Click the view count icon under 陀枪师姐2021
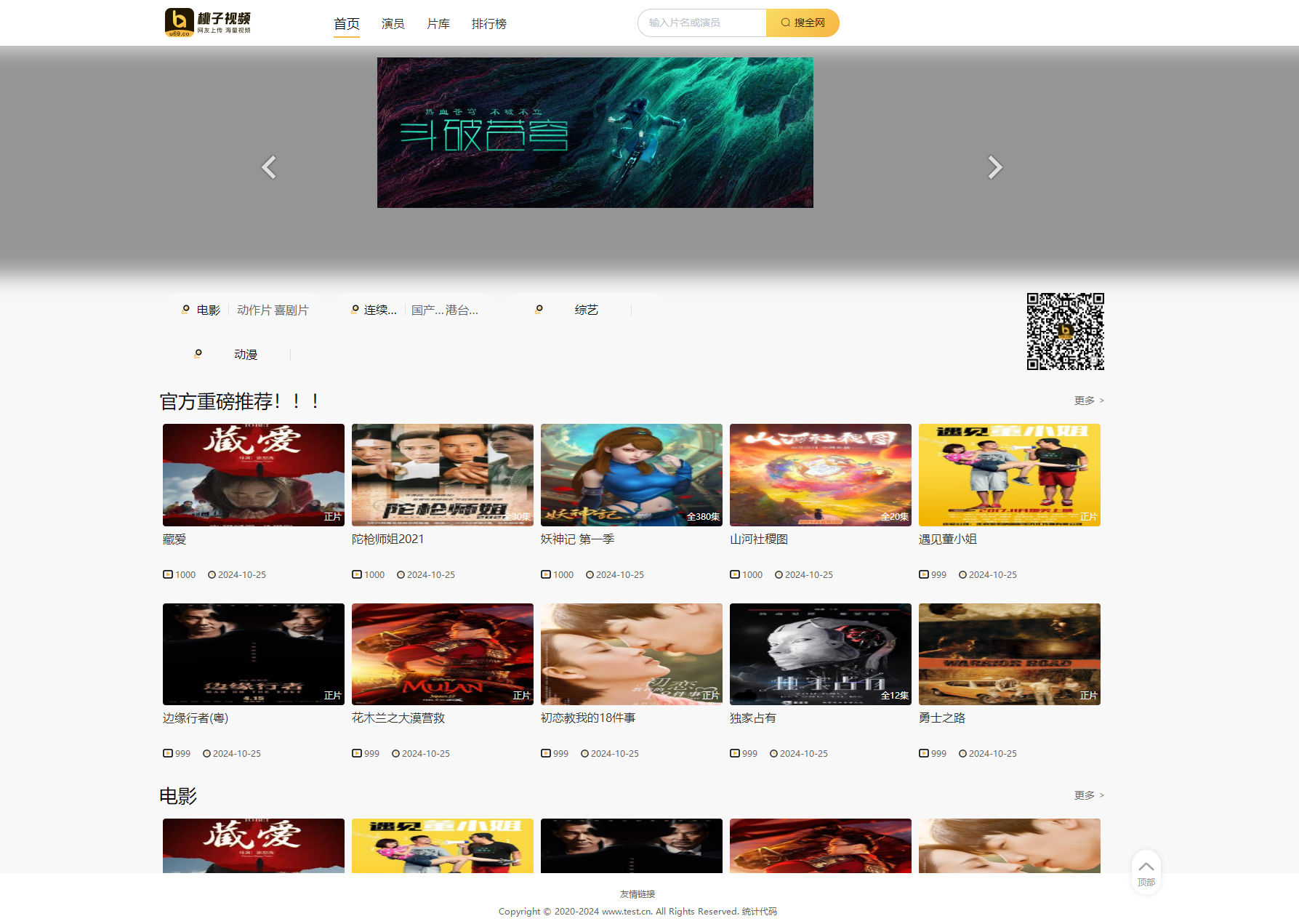 (x=357, y=574)
